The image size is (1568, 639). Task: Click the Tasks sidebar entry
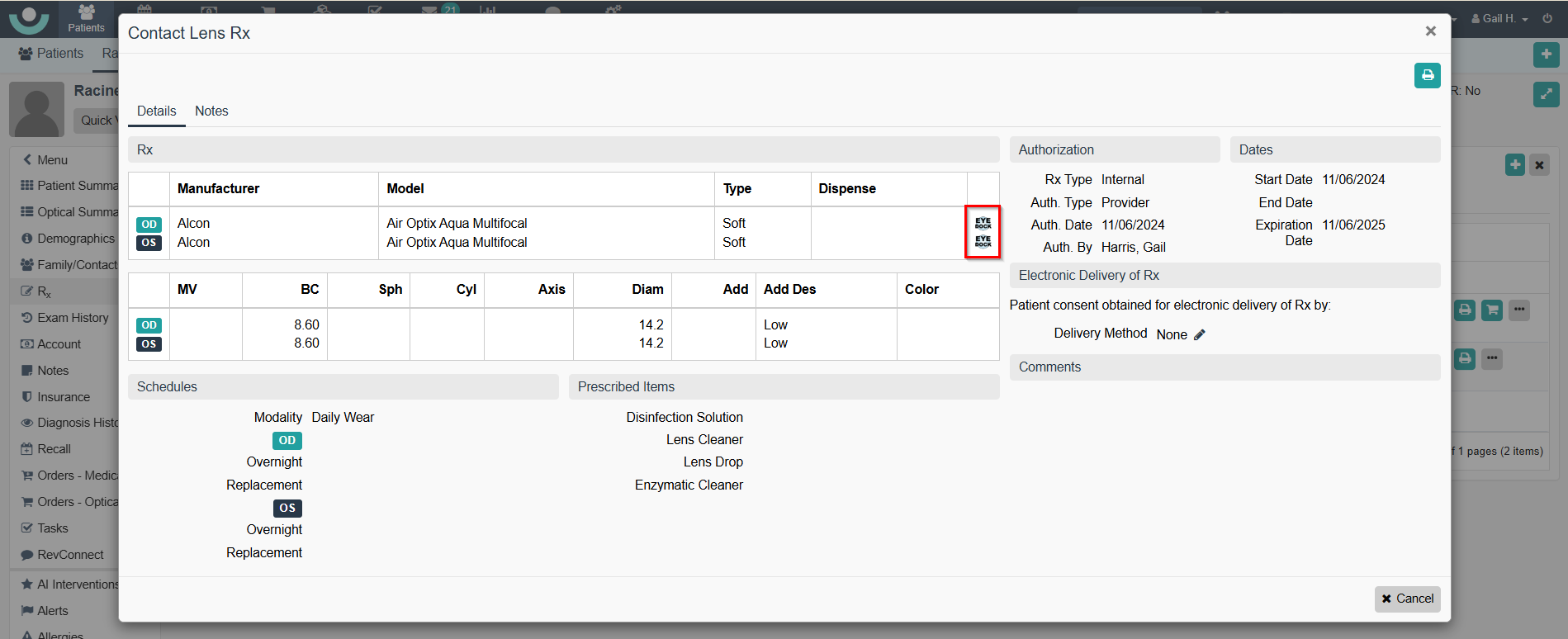click(x=52, y=528)
